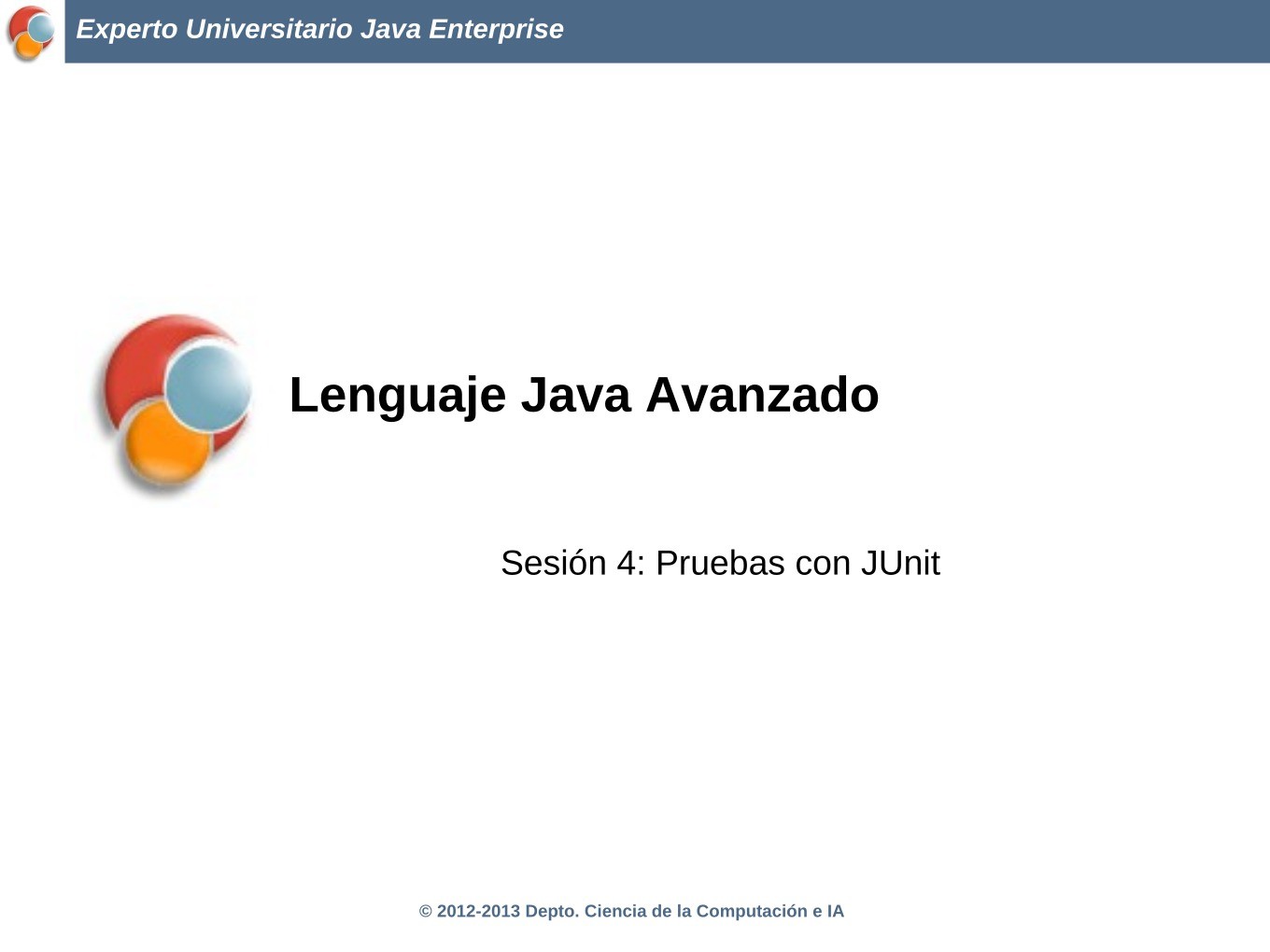
Task: Click the empty white area below the subtitle
Action: click(x=635, y=728)
